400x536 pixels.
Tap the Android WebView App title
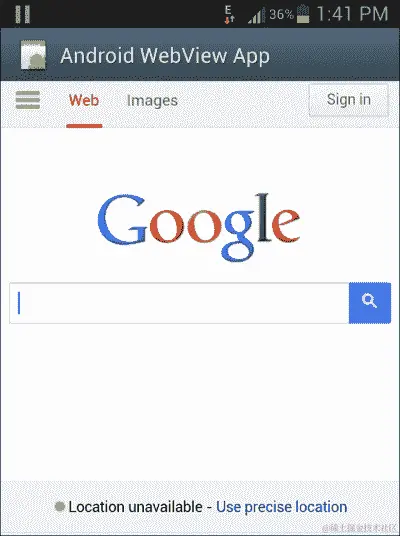pos(165,56)
